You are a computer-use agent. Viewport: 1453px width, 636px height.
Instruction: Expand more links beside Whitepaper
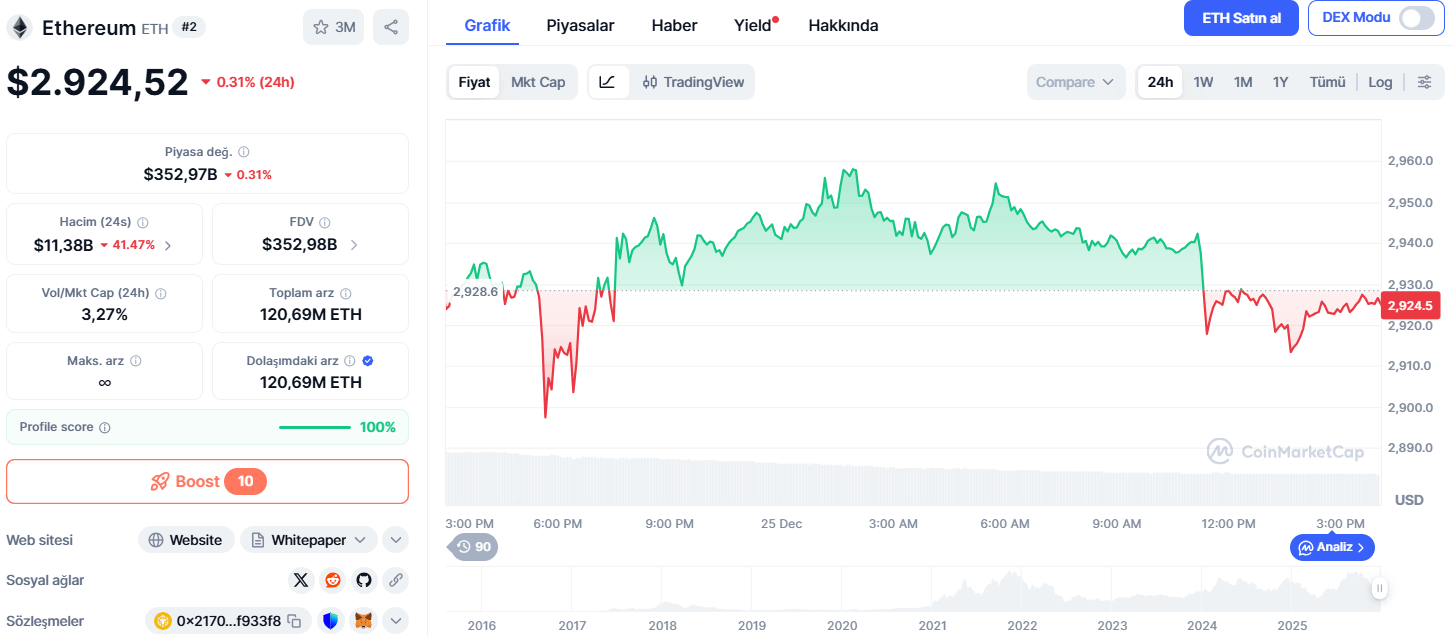tap(396, 540)
